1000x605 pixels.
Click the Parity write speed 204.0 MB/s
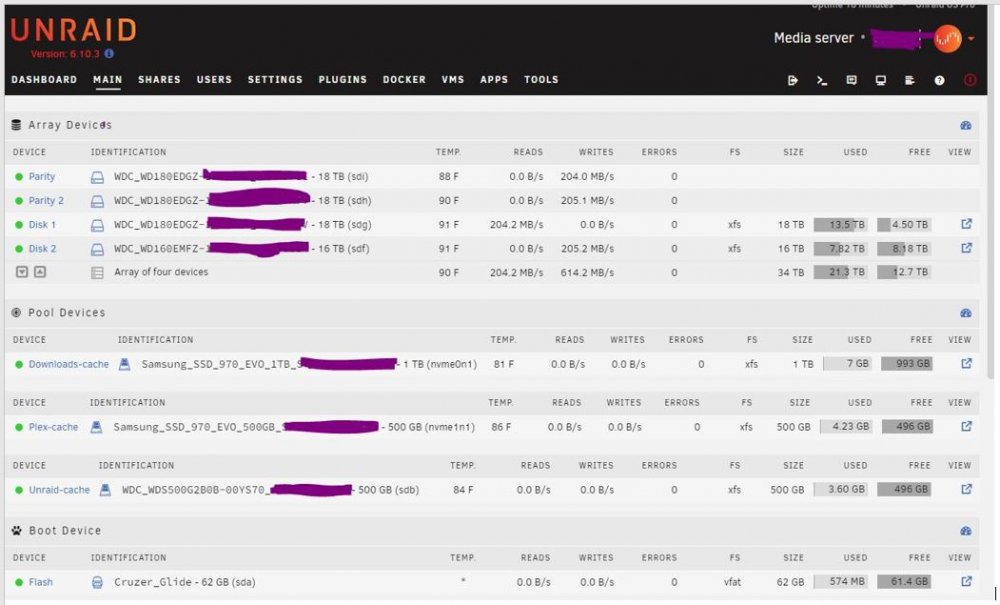pos(587,177)
